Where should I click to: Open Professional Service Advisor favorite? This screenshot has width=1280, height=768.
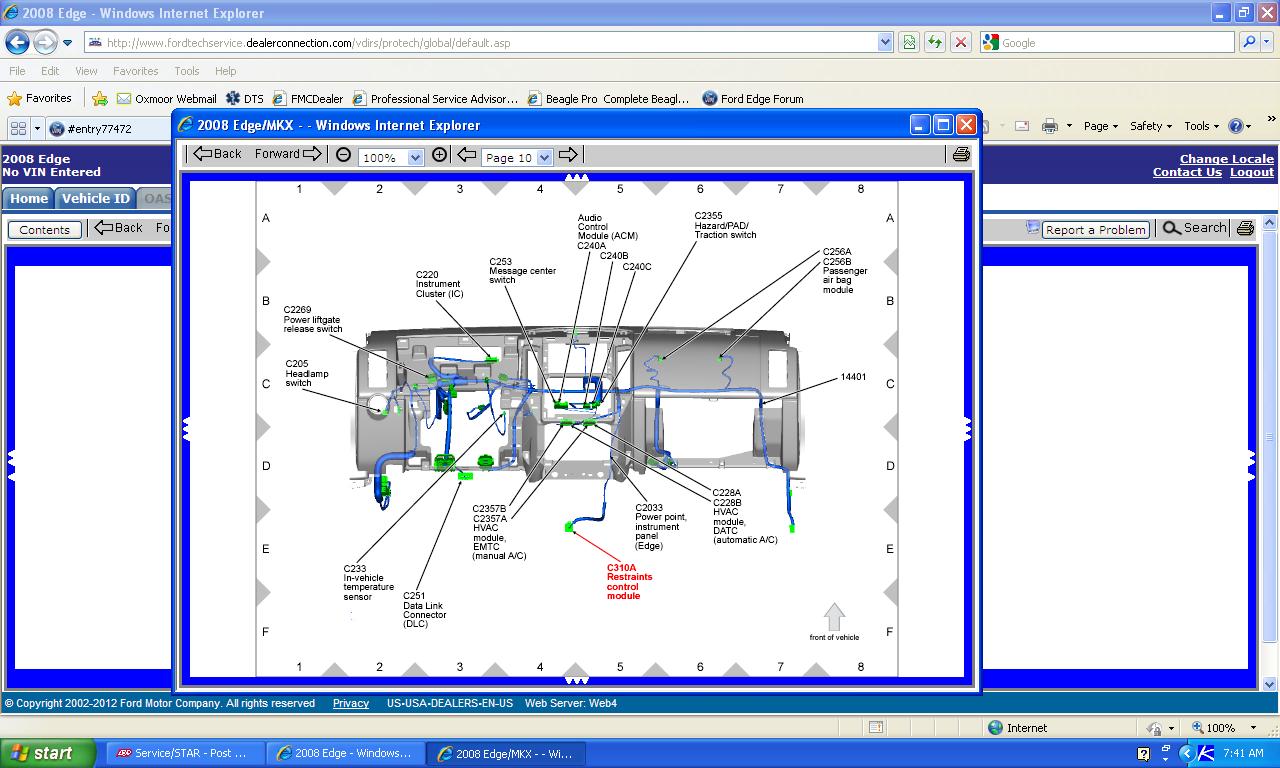435,98
